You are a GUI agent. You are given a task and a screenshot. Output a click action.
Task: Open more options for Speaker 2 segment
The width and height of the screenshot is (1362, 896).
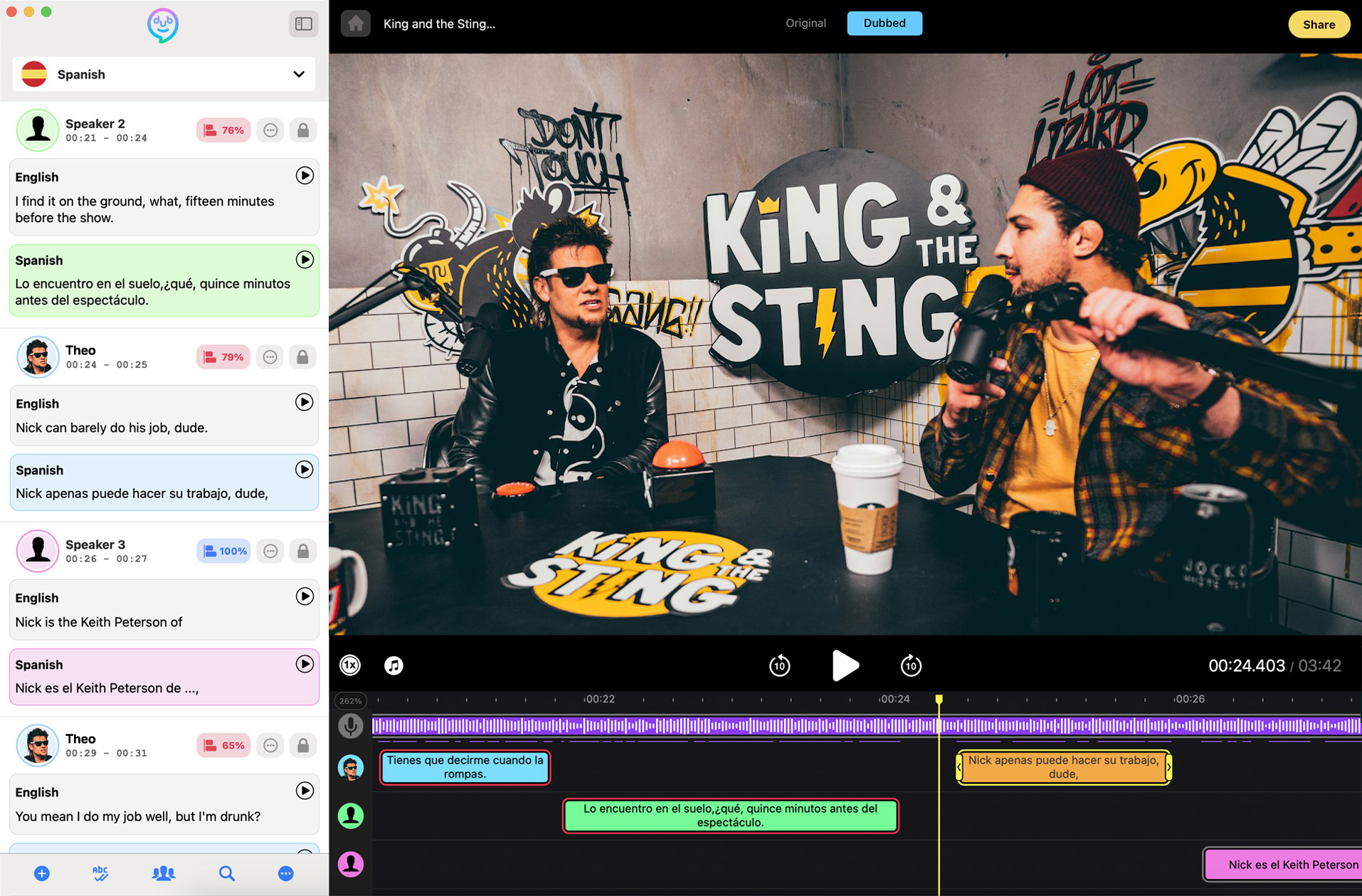[270, 130]
